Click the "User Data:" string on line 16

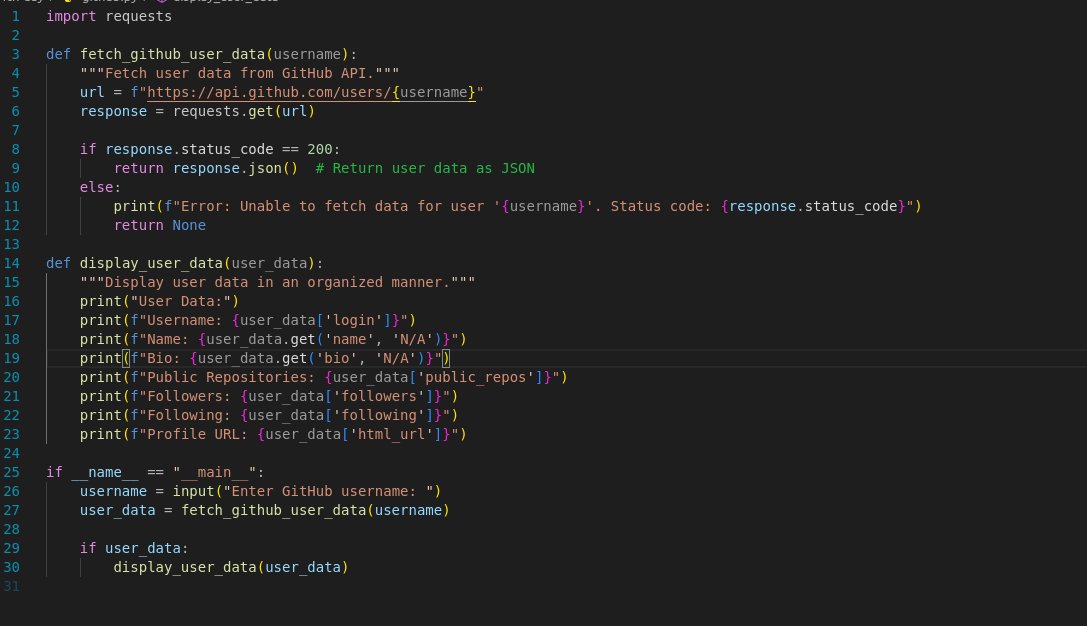coord(180,301)
